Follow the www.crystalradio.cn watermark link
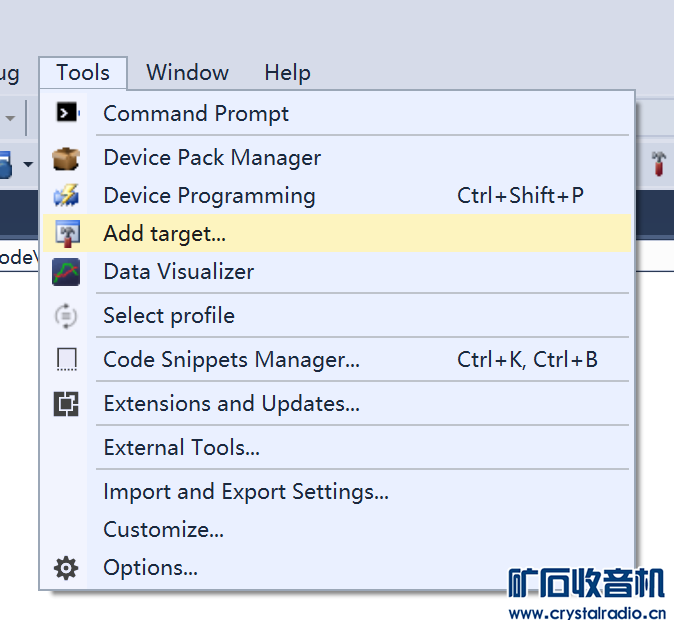The image size is (674, 626). [587, 613]
